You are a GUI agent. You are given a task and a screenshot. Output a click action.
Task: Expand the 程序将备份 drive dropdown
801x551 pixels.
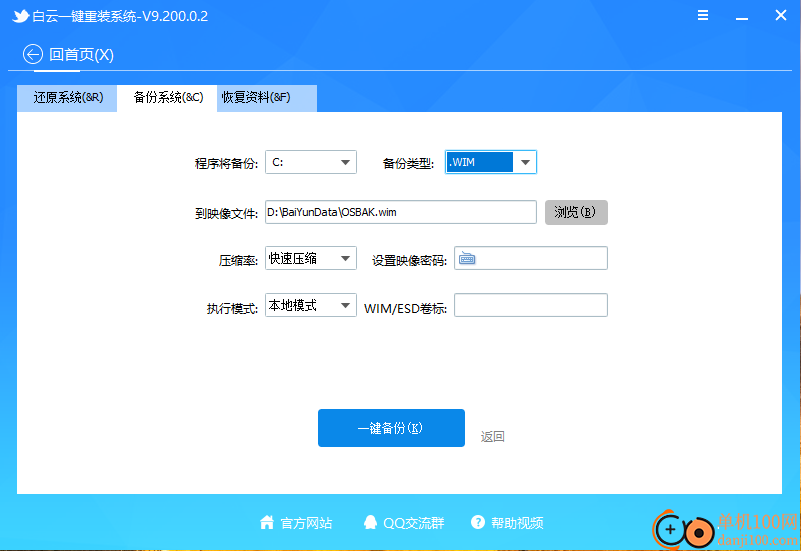click(x=311, y=162)
